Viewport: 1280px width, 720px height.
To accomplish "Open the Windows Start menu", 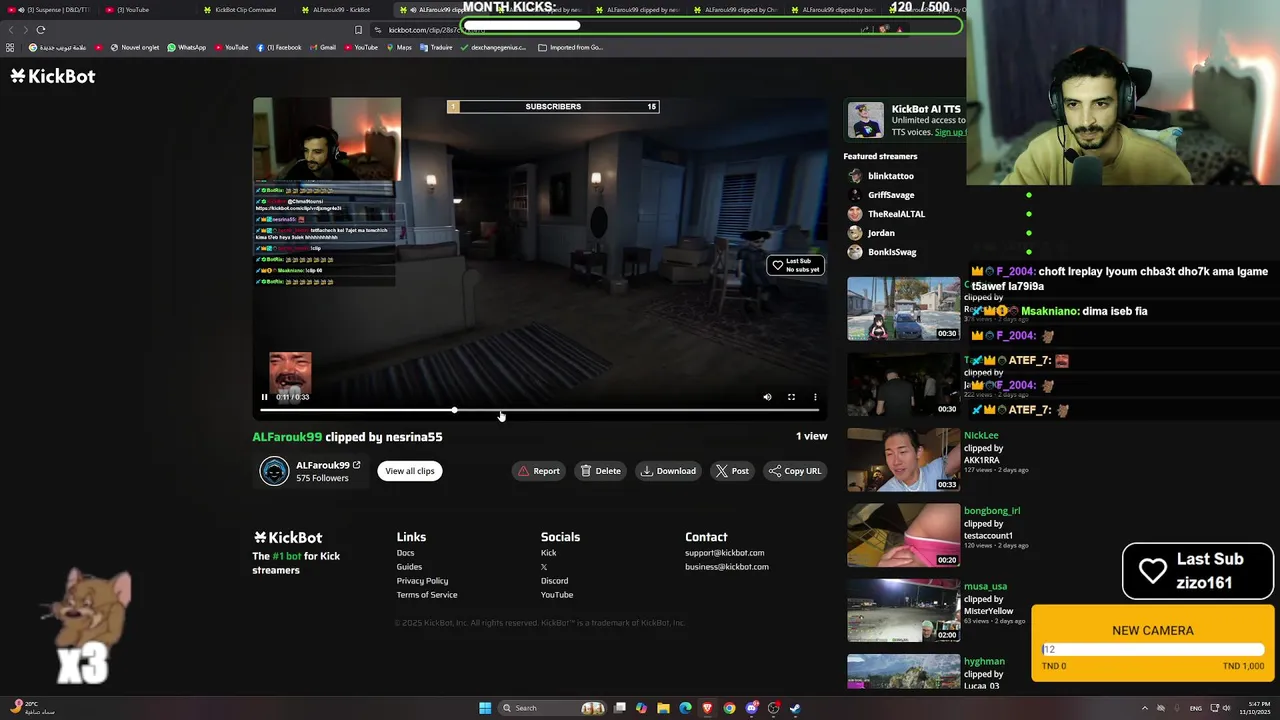I will tap(485, 708).
